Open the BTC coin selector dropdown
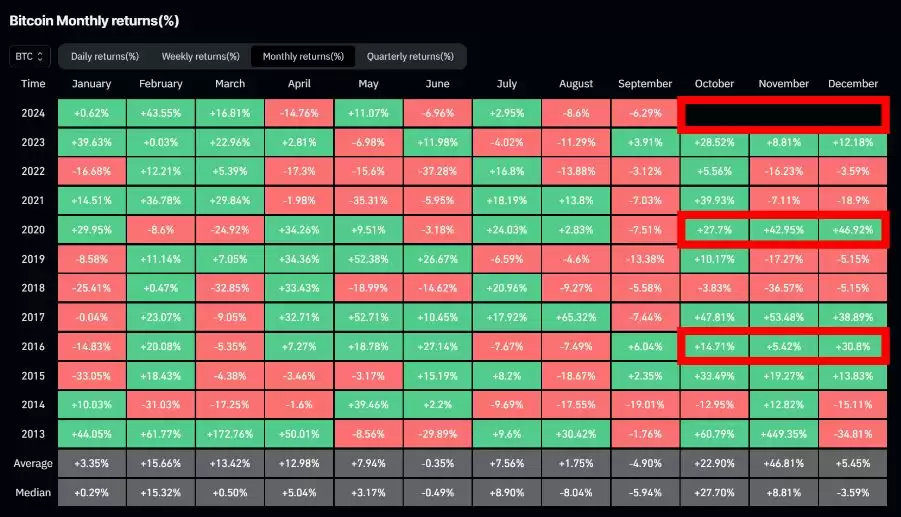Screen dimensions: 901x517 (30, 56)
